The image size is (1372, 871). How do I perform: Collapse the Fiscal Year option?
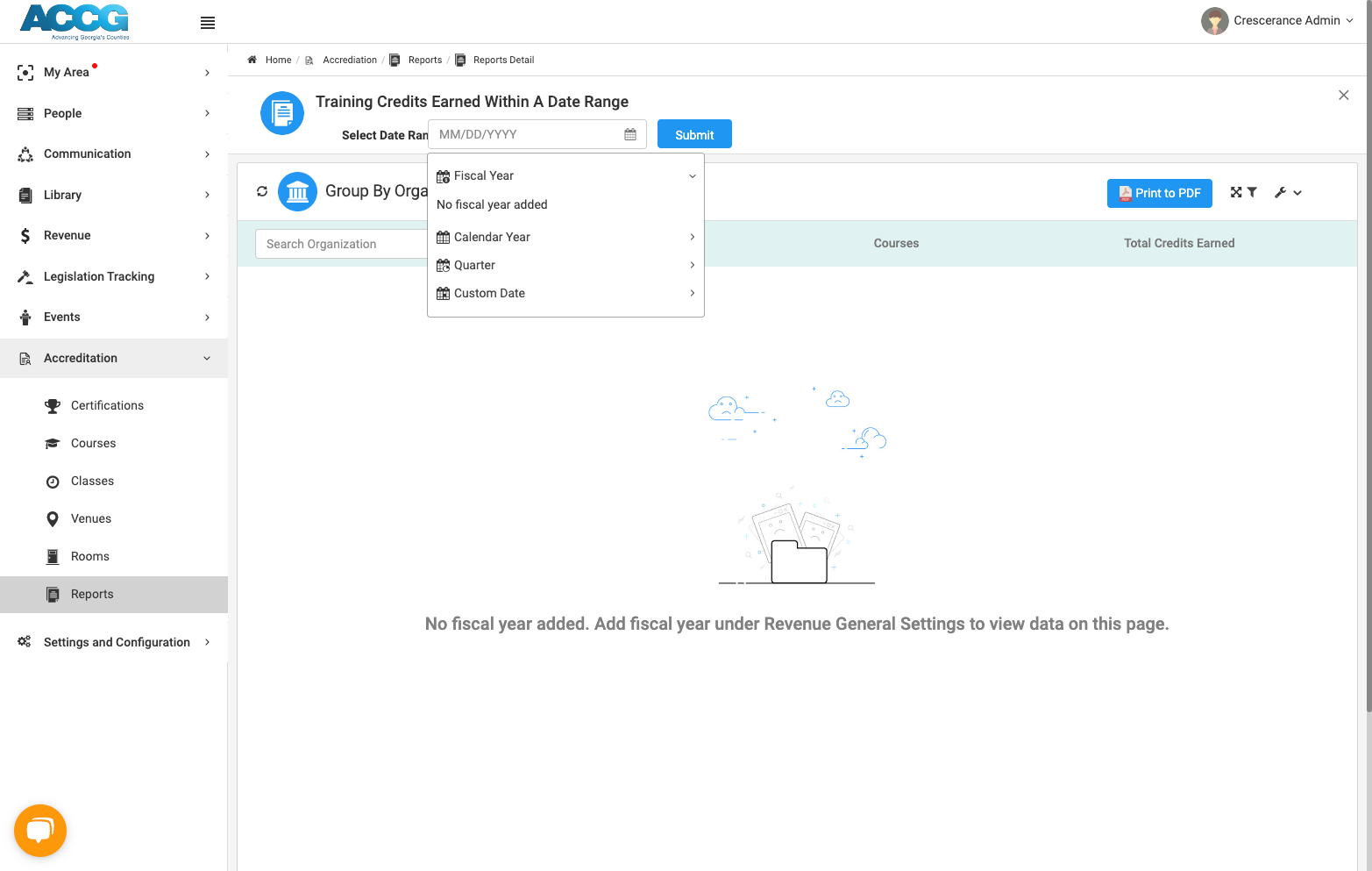coord(565,175)
